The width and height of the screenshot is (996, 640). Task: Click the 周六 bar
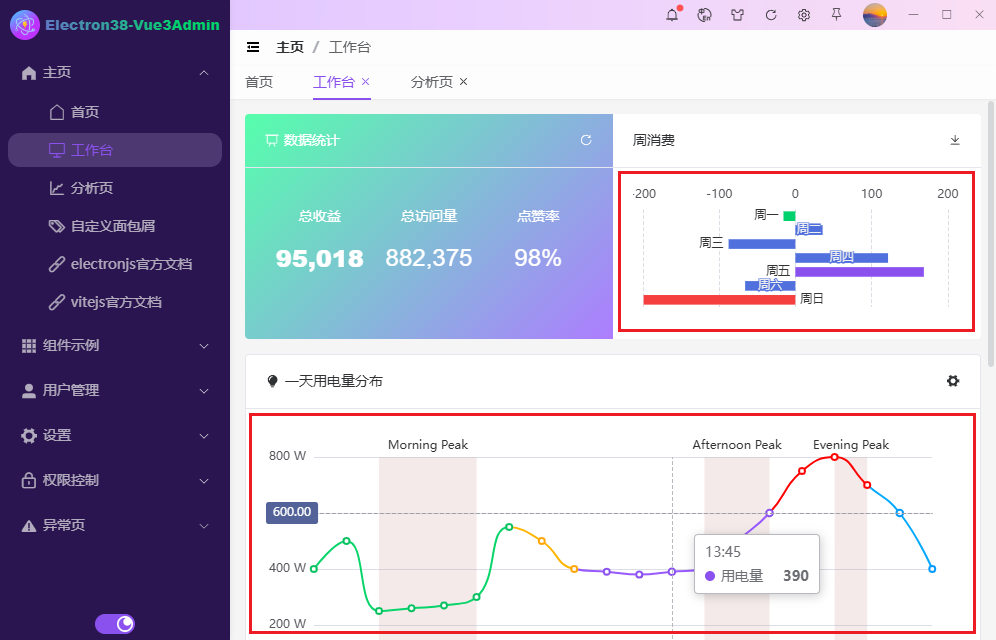click(x=770, y=286)
